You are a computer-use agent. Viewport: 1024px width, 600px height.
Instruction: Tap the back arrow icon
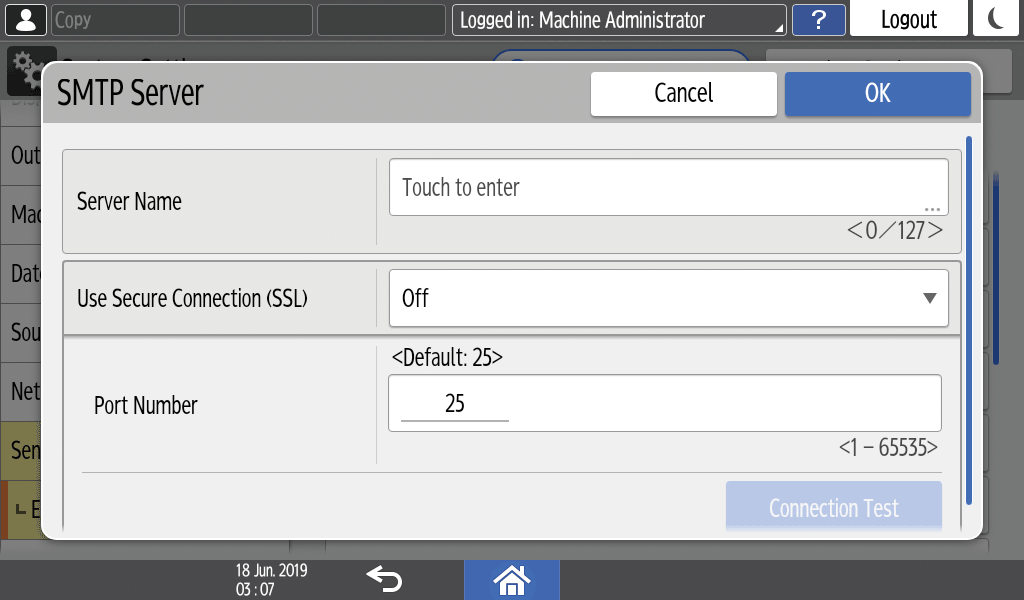coord(383,577)
